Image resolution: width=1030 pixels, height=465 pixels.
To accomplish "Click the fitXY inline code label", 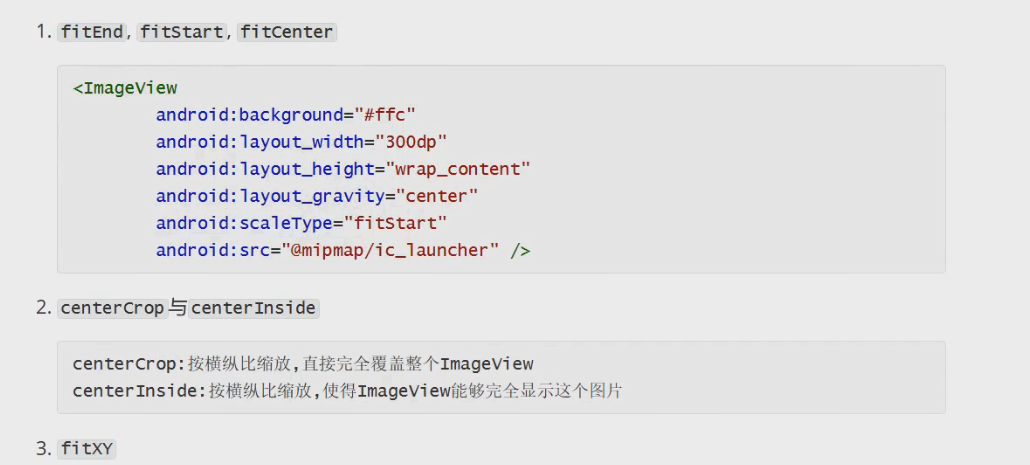I will (x=87, y=449).
